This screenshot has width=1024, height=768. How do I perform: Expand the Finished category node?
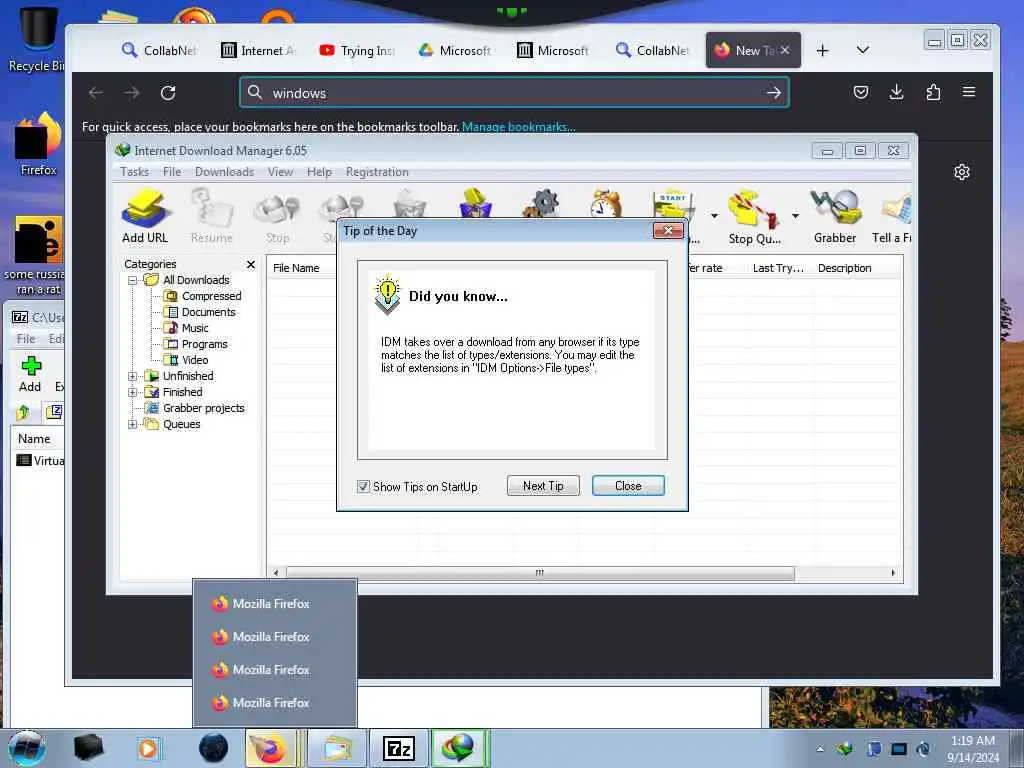point(133,392)
